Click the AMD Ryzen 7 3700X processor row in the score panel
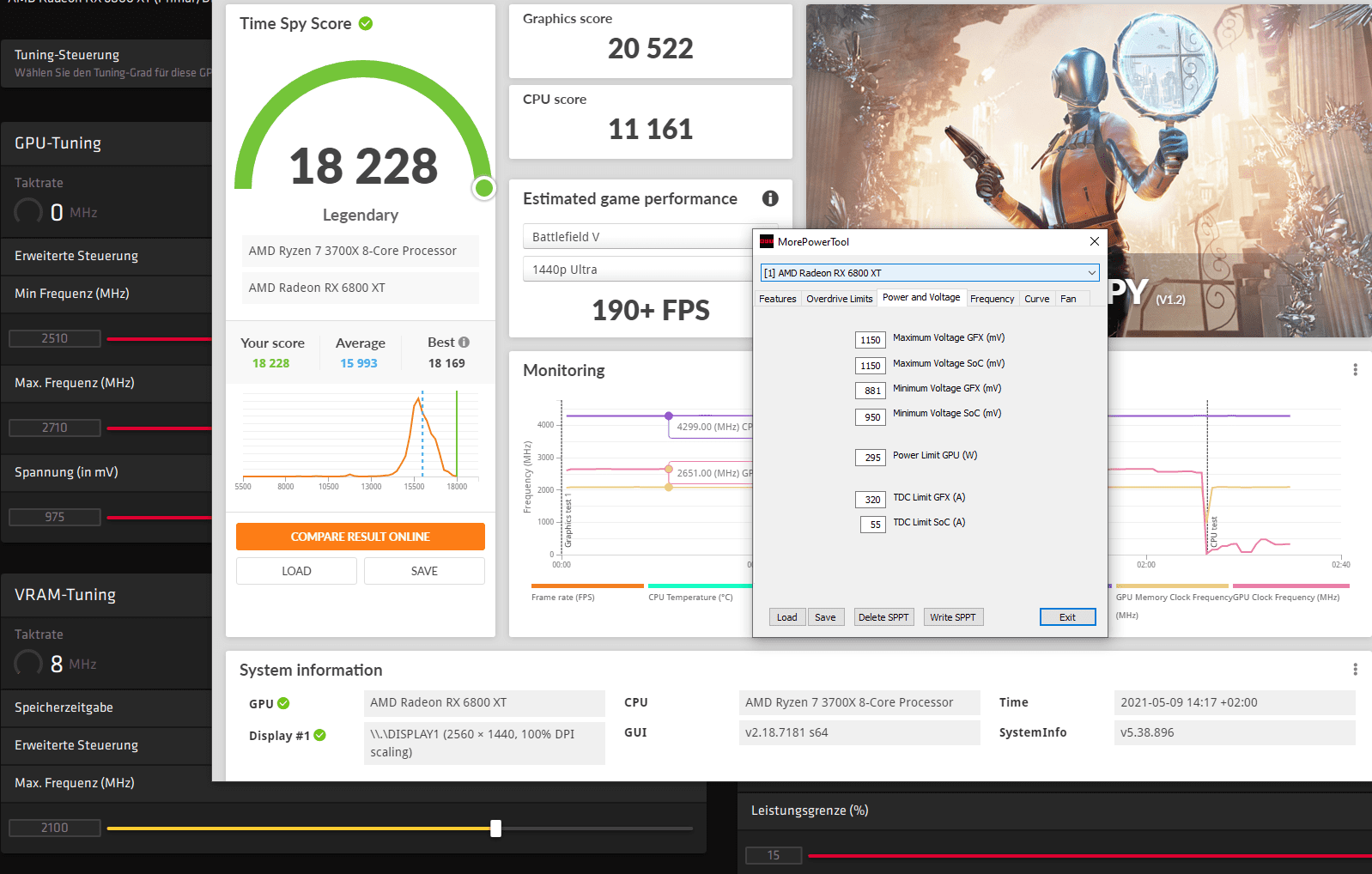 361,251
